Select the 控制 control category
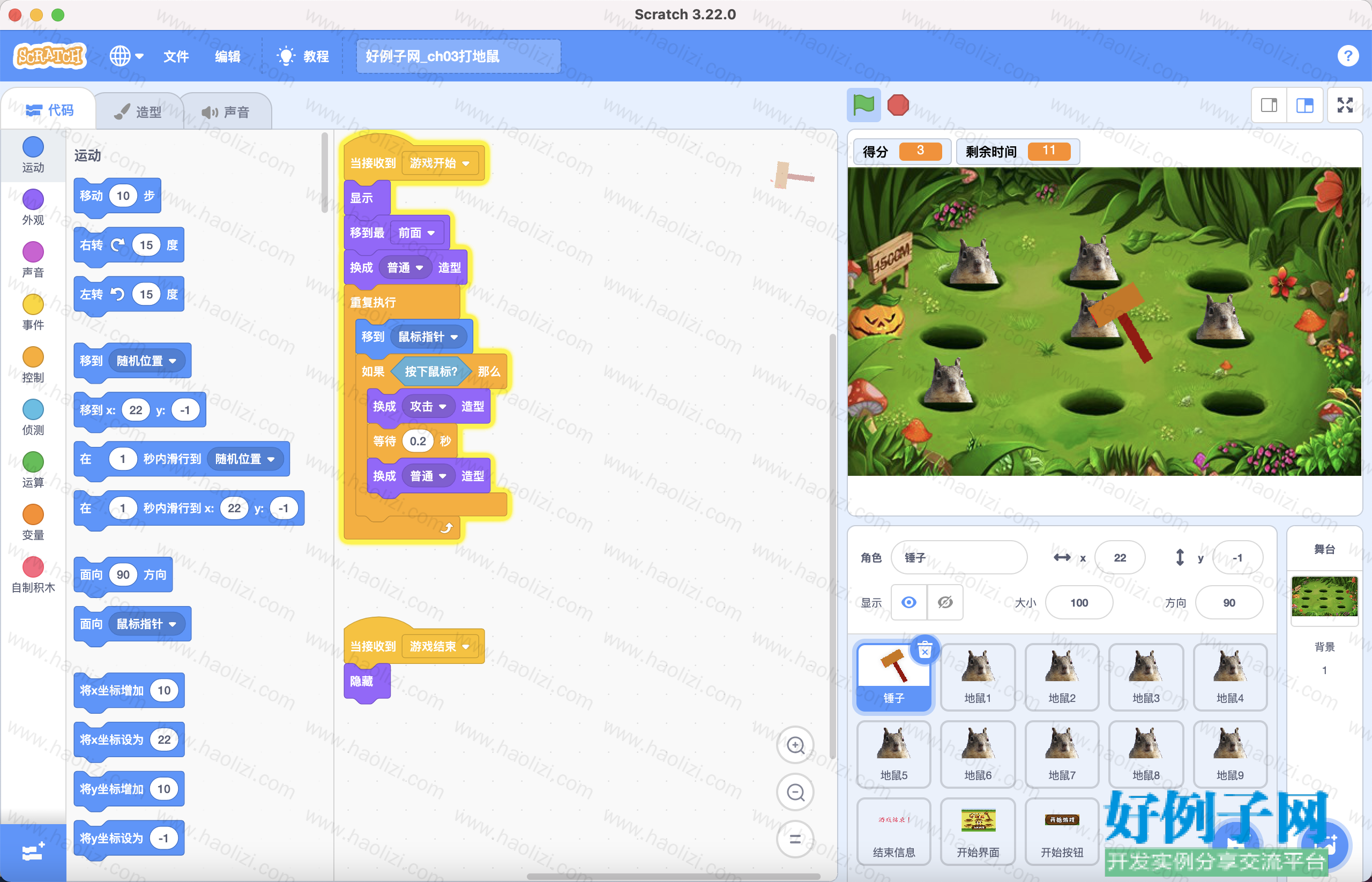This screenshot has width=1372, height=882. tap(33, 365)
